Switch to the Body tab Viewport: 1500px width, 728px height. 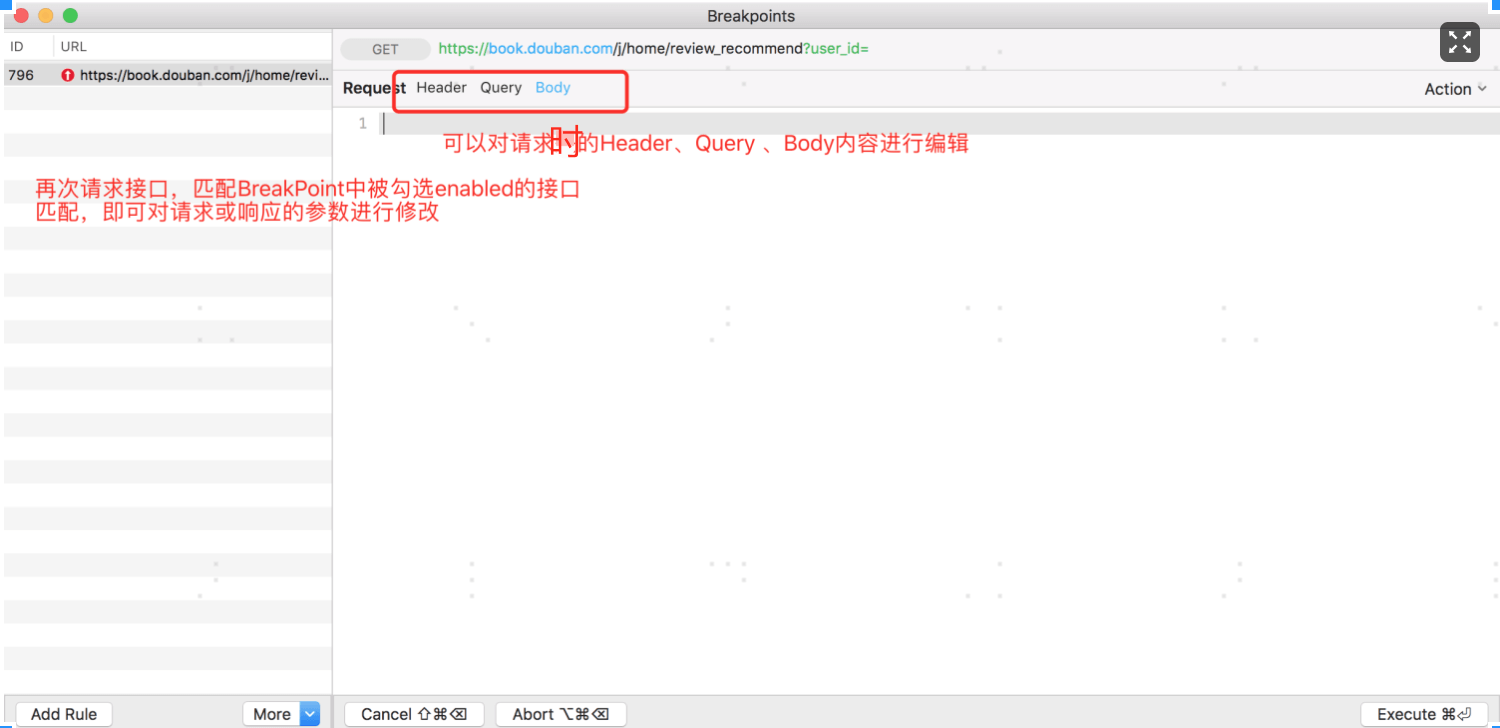(553, 88)
